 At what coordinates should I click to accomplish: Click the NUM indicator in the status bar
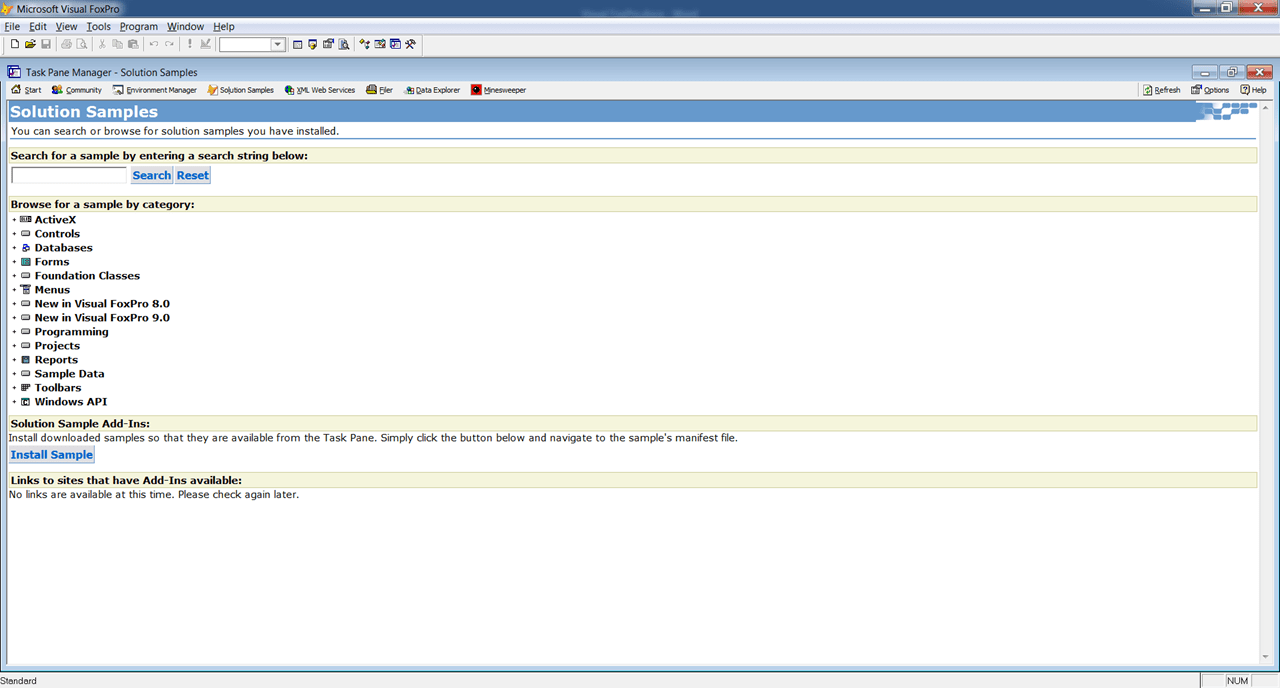click(1238, 681)
